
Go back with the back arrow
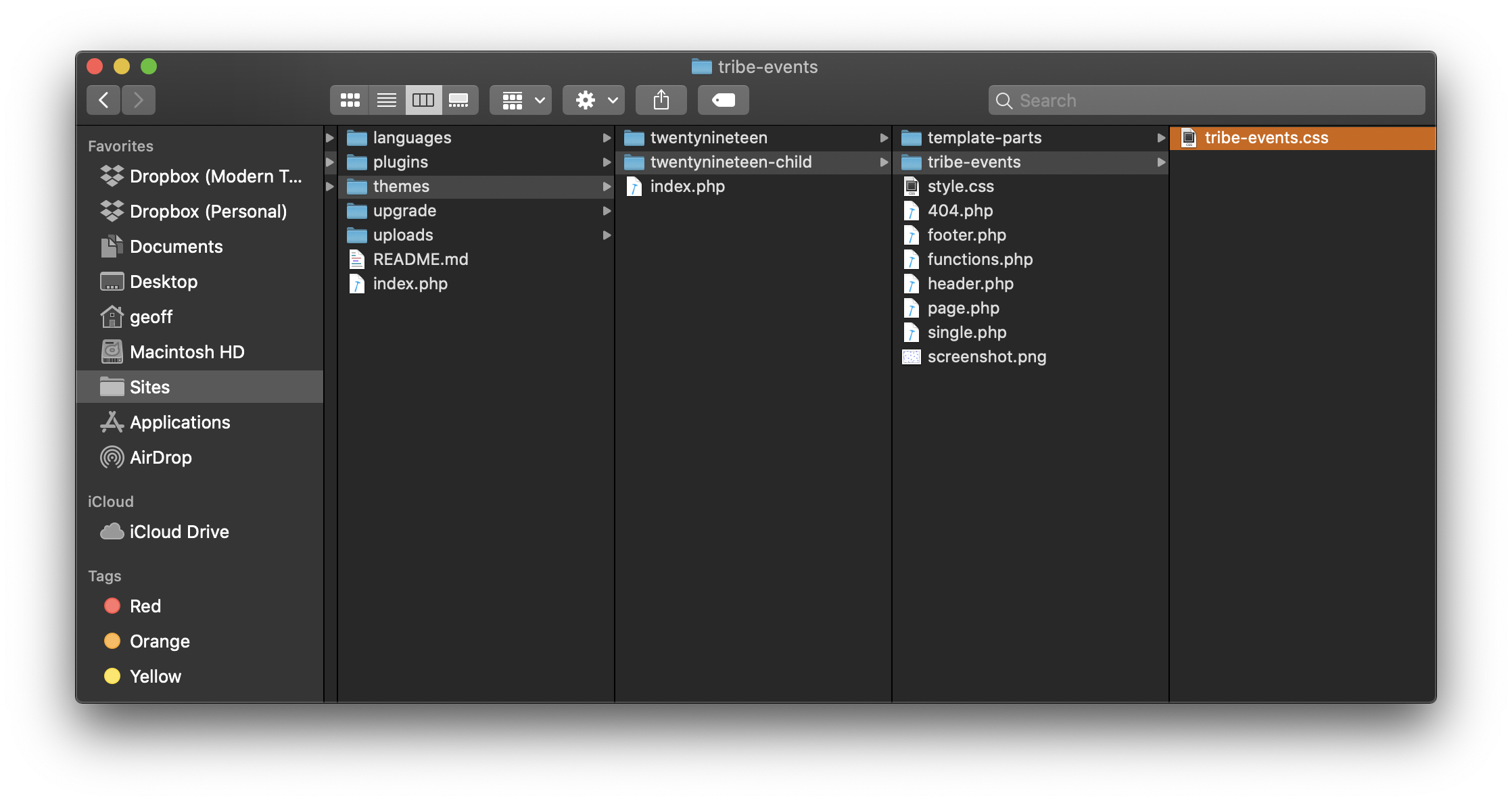(x=103, y=100)
